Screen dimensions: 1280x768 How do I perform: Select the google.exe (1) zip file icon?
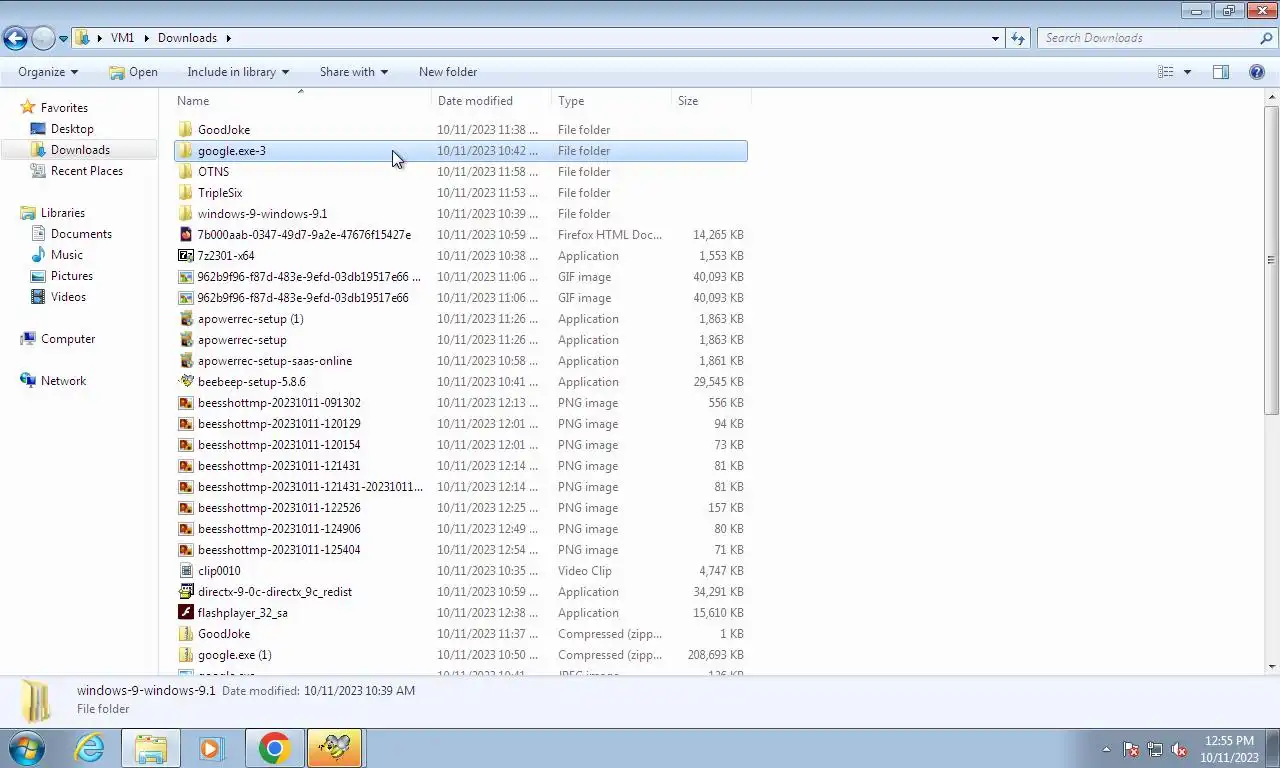(185, 655)
